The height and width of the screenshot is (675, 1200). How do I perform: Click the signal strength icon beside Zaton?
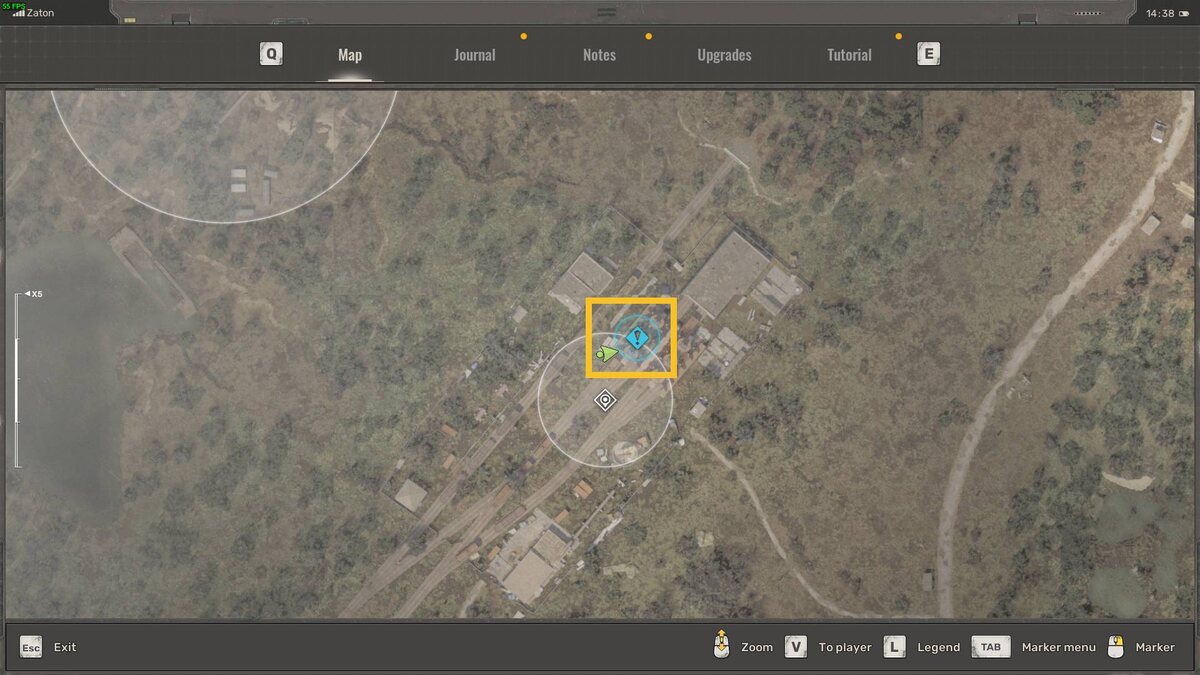pyautogui.click(x=19, y=13)
